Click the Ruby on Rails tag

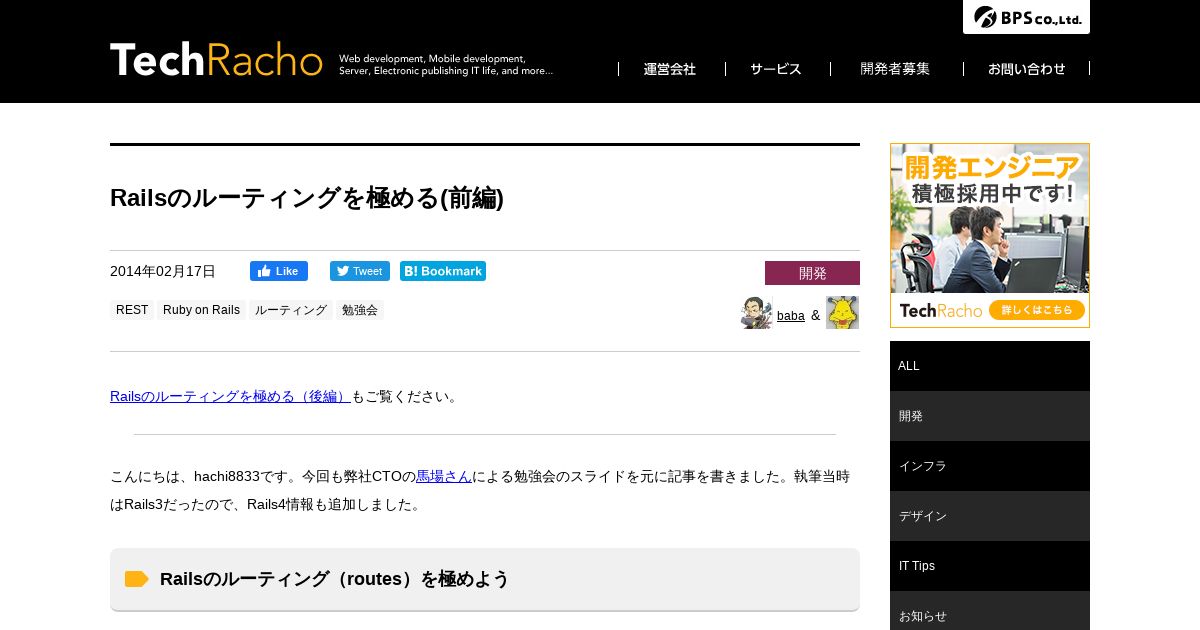(x=201, y=310)
